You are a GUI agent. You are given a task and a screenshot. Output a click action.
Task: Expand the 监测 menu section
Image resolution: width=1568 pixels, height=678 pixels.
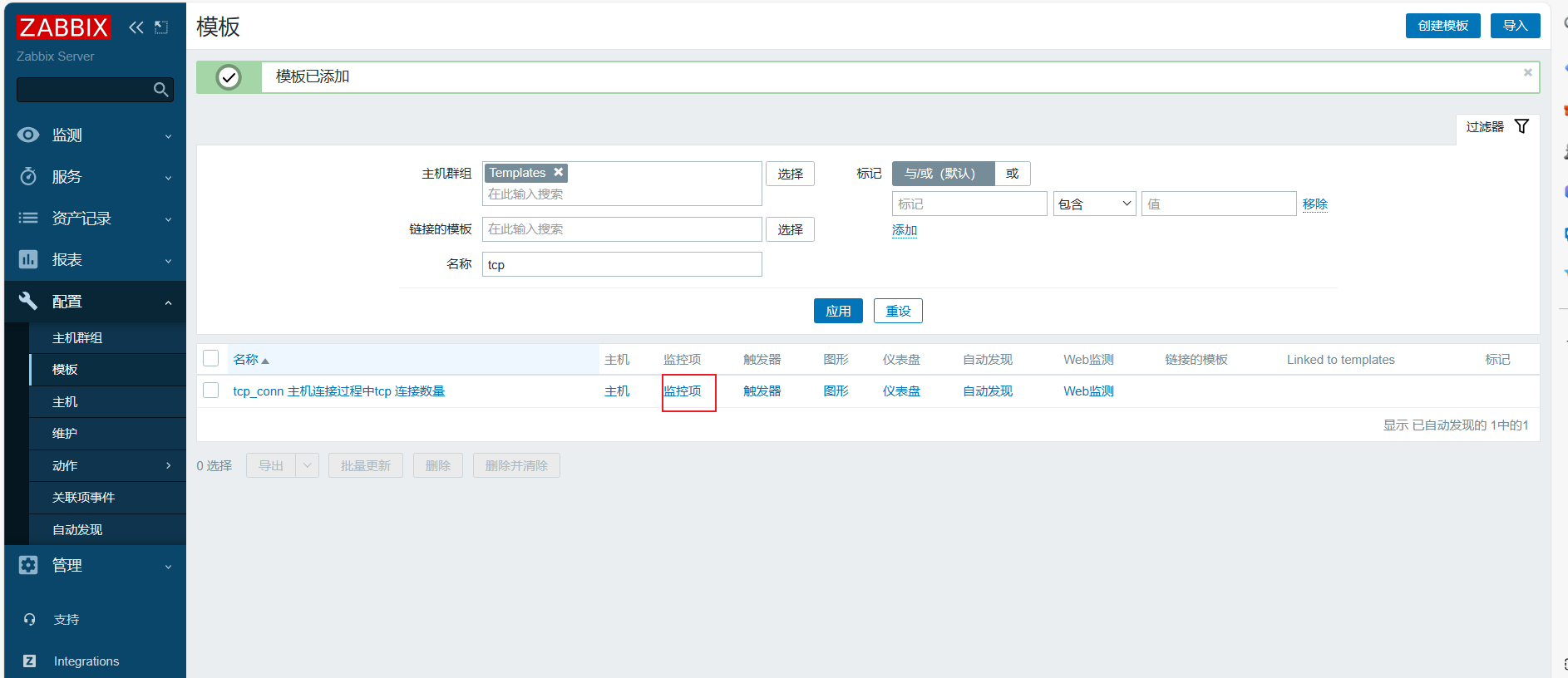tap(95, 135)
